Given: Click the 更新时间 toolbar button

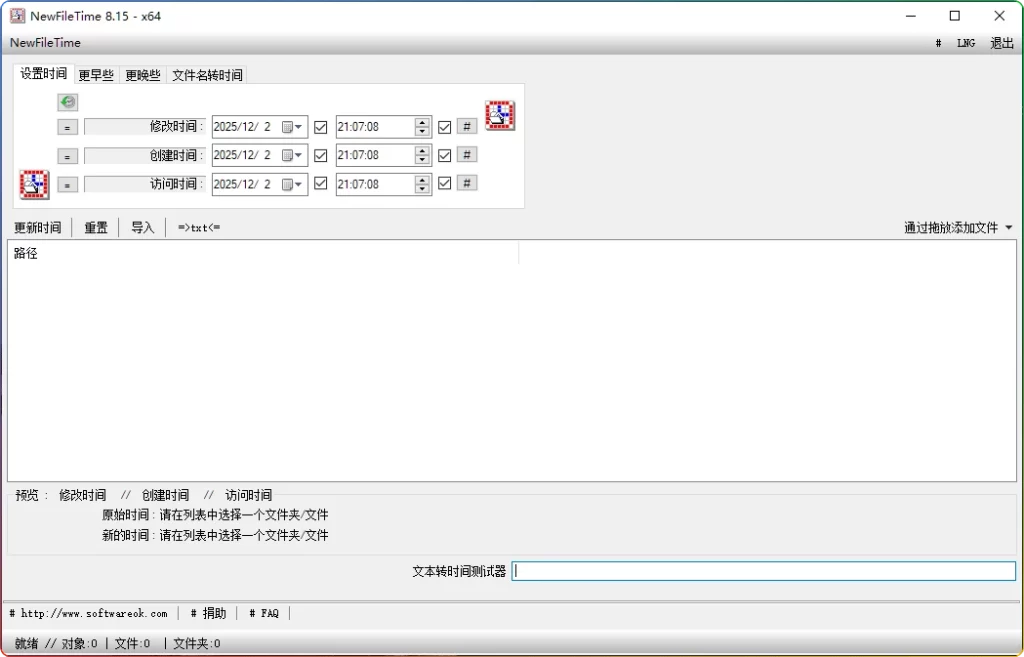Looking at the screenshot, I should (38, 227).
